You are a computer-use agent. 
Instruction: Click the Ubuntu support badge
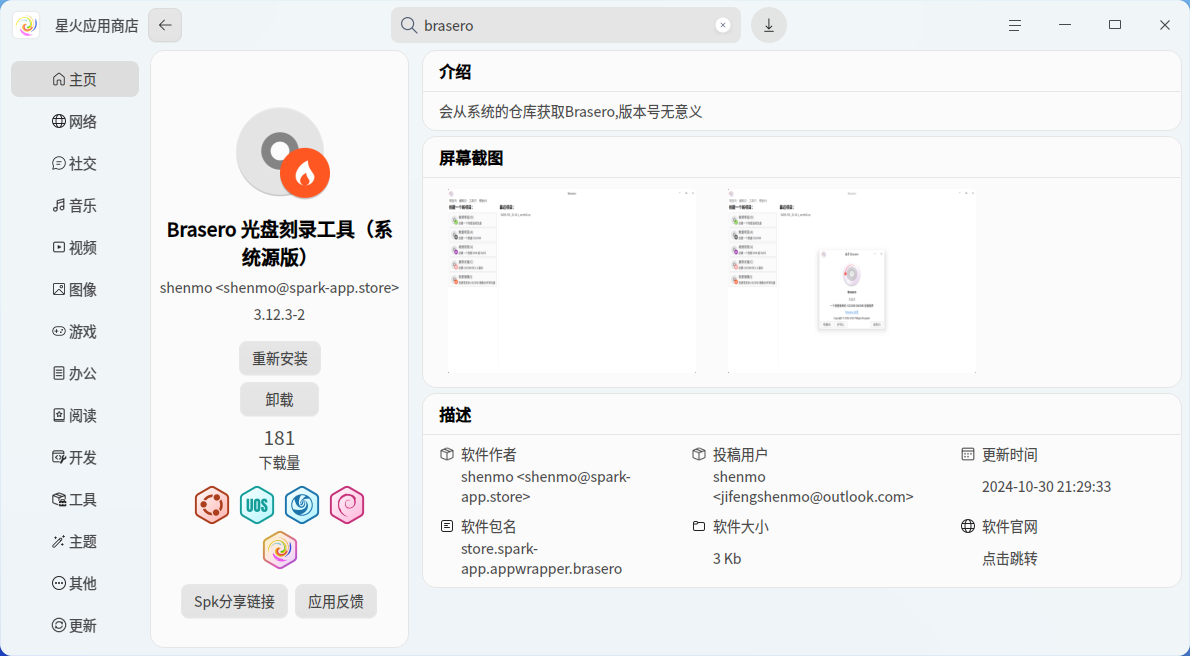pos(212,505)
